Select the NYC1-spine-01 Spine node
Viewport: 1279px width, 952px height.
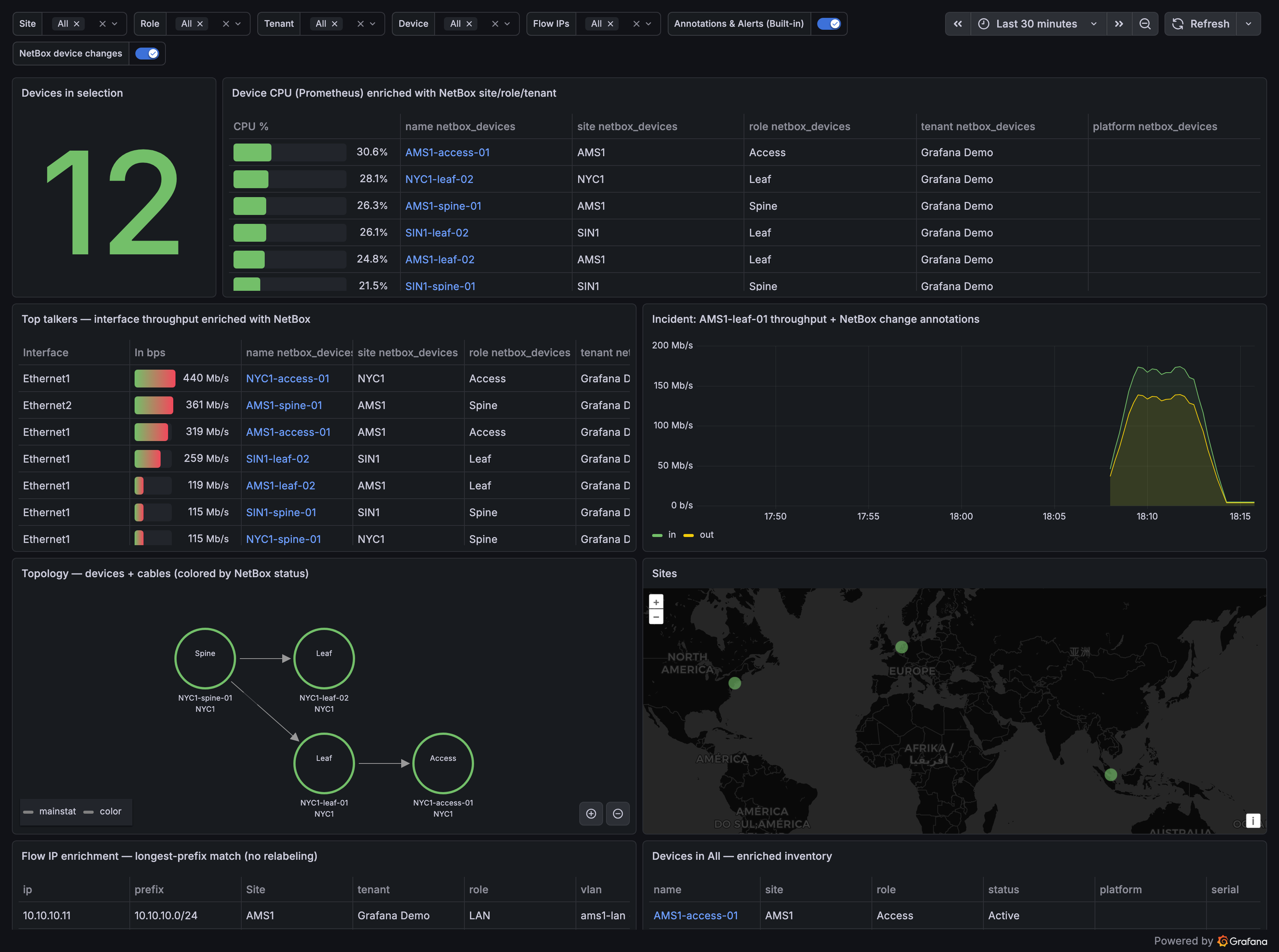click(205, 658)
